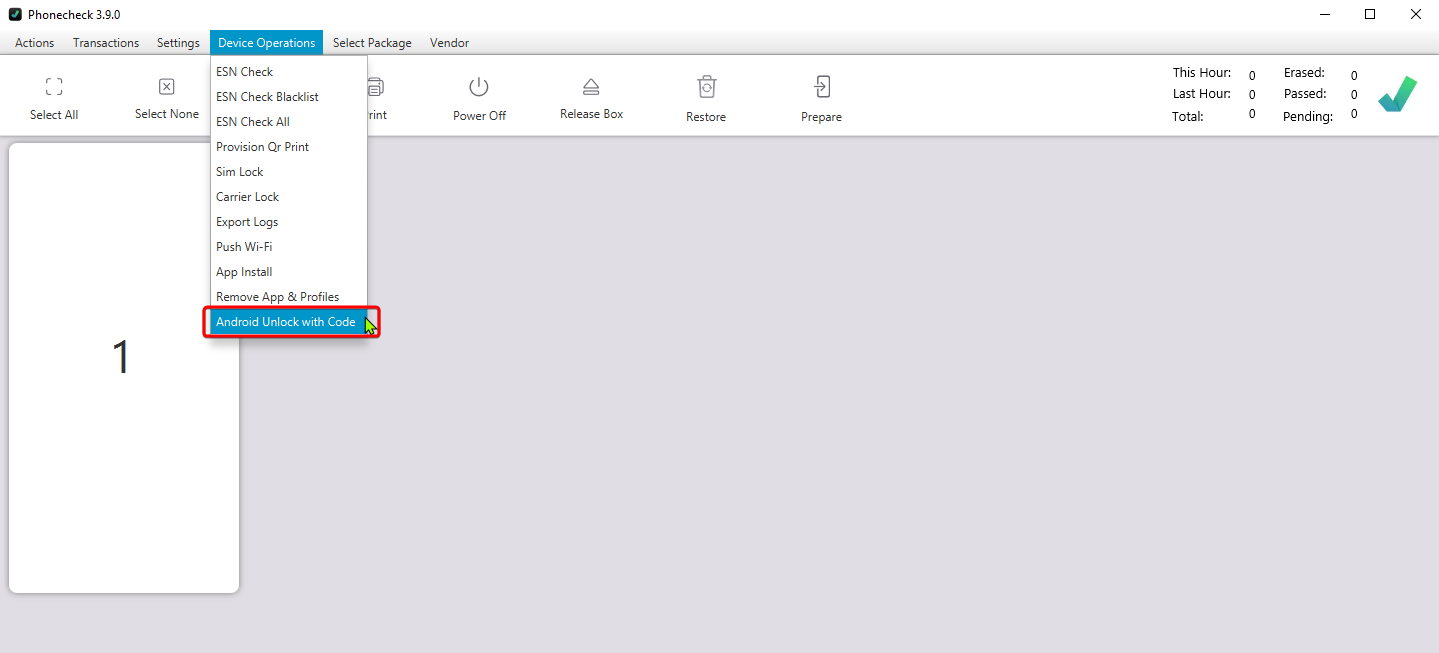
Task: Select Remove App & Profiles entry
Action: click(277, 297)
